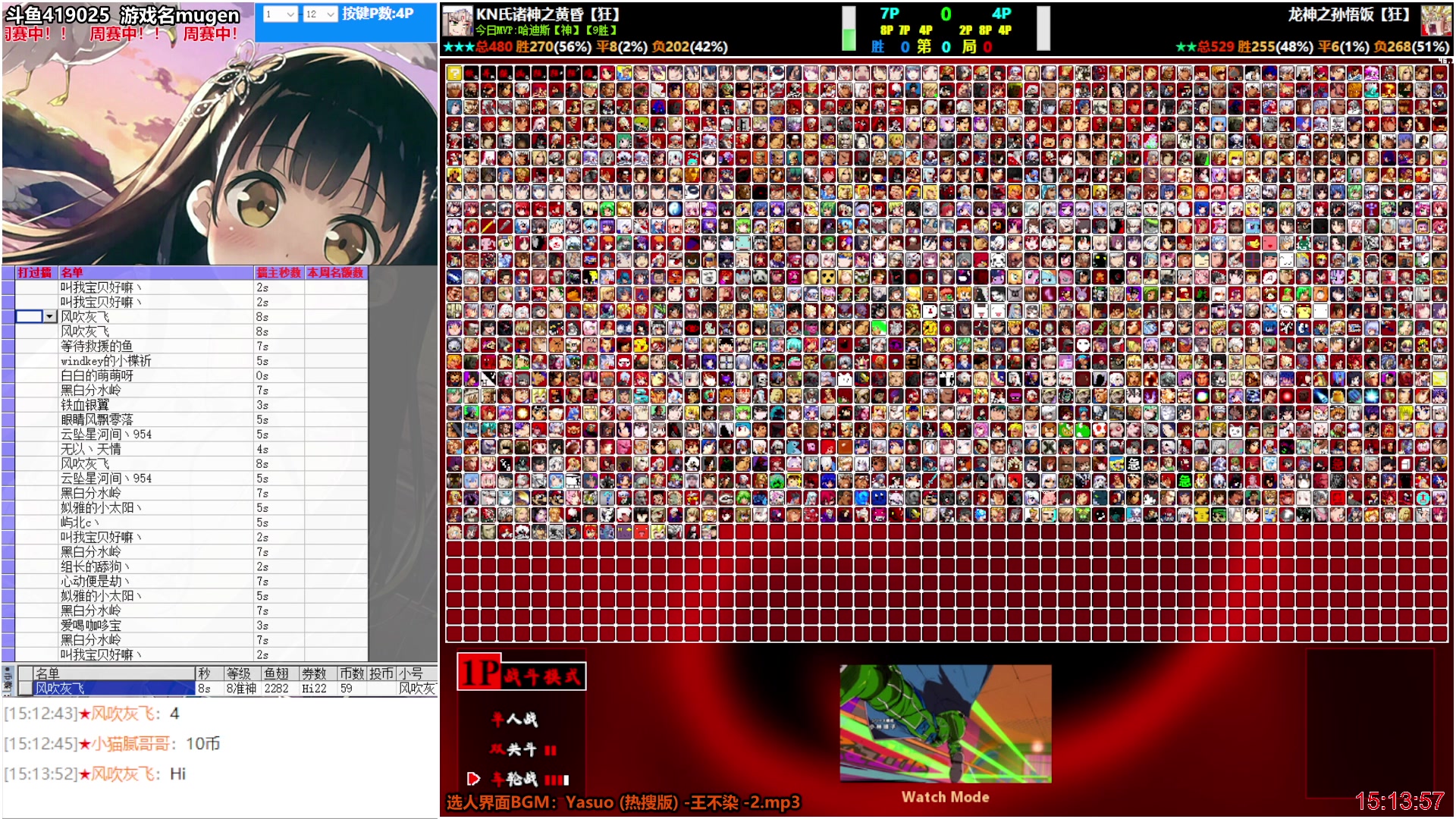Select the 本周名额数 column header
Image resolution: width=1456 pixels, height=819 pixels.
[335, 272]
